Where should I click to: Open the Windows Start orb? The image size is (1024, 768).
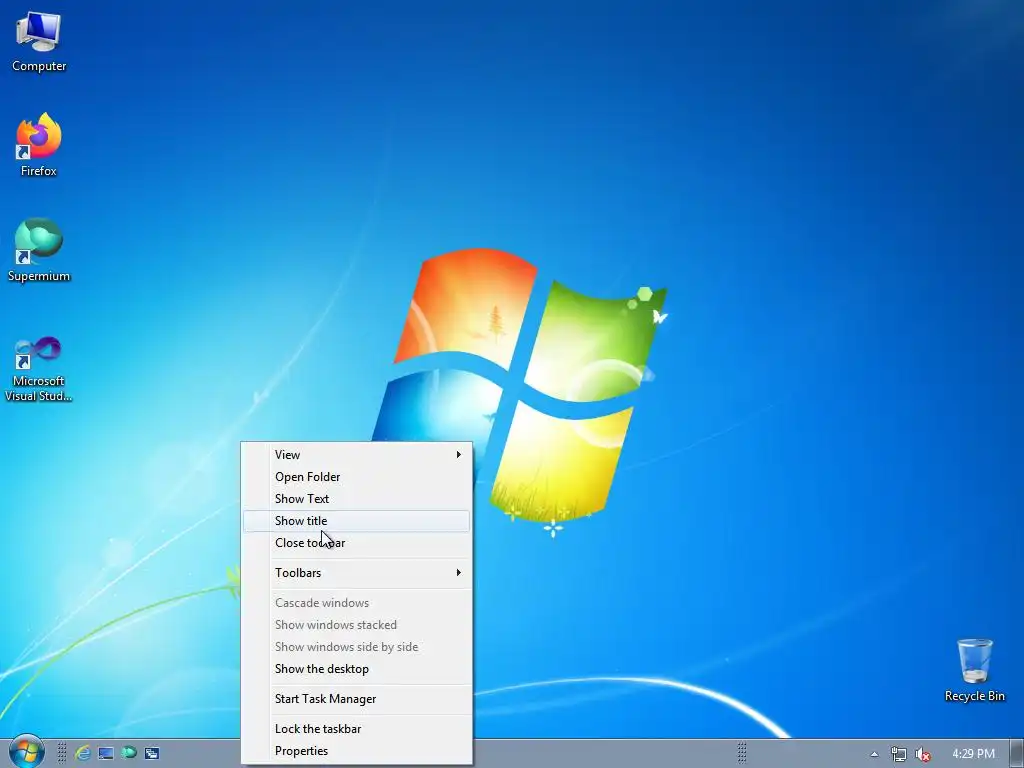tap(26, 752)
